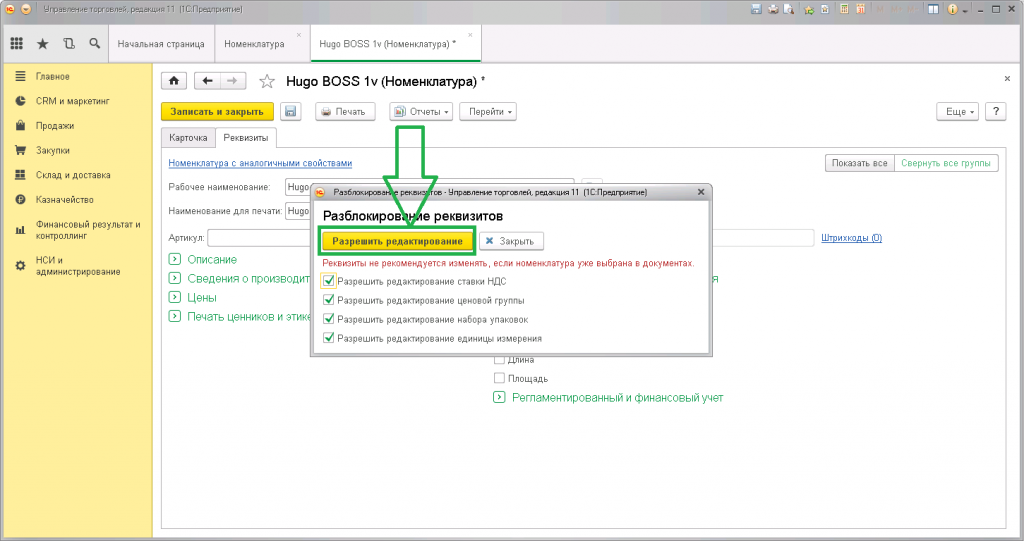
Task: Click Закрыть button in unlock dialog
Action: point(511,241)
